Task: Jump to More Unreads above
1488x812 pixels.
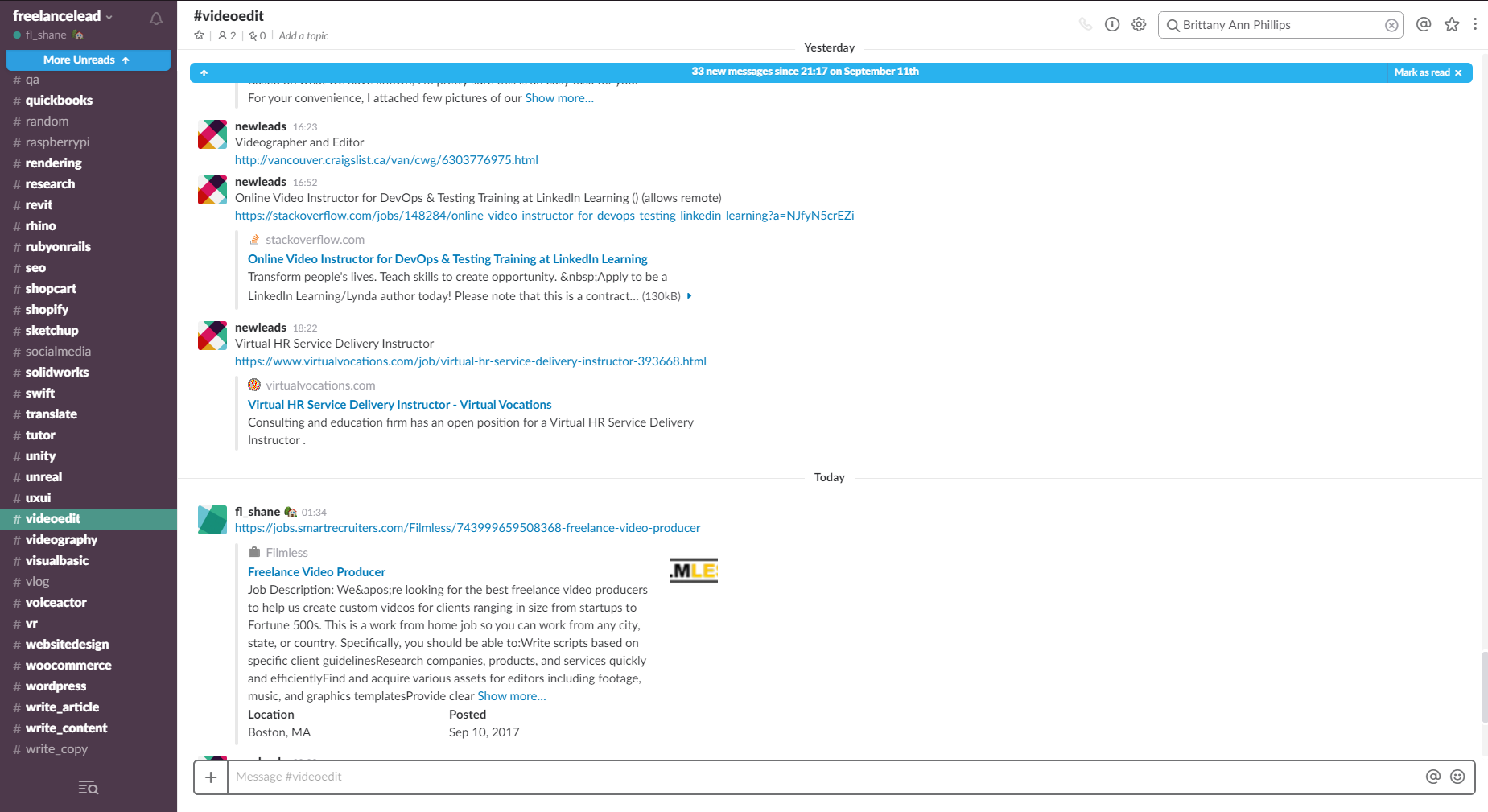Action: [x=89, y=60]
